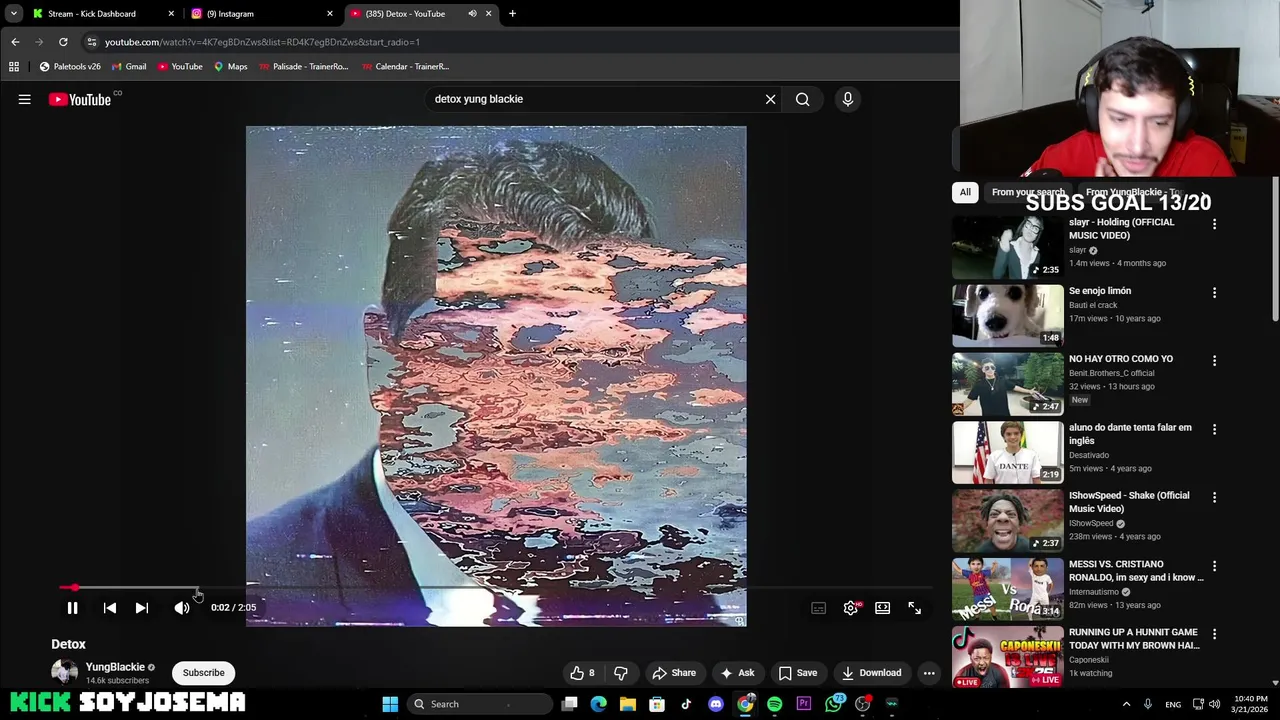
Task: Toggle theater mode on the player
Action: coord(882,607)
